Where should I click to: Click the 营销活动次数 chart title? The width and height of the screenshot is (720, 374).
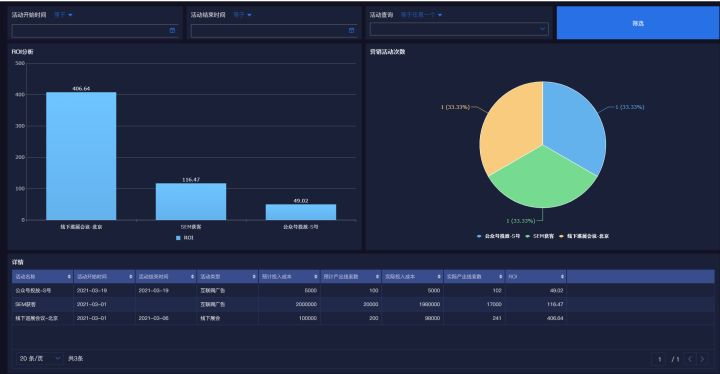click(x=388, y=52)
